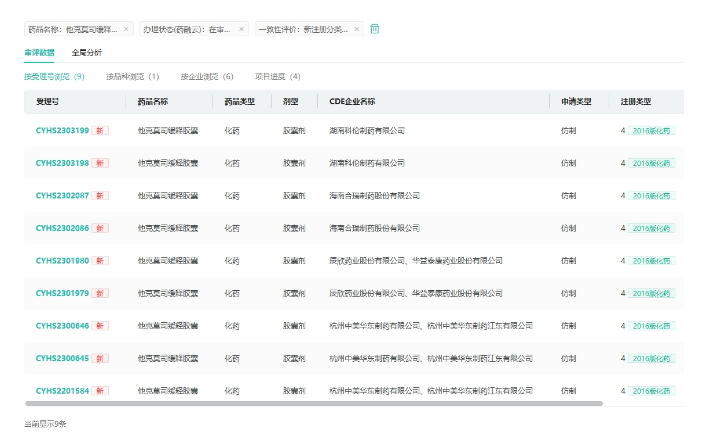The width and height of the screenshot is (722, 445).
Task: Switch to the 全局分析 tab
Action: [87, 52]
